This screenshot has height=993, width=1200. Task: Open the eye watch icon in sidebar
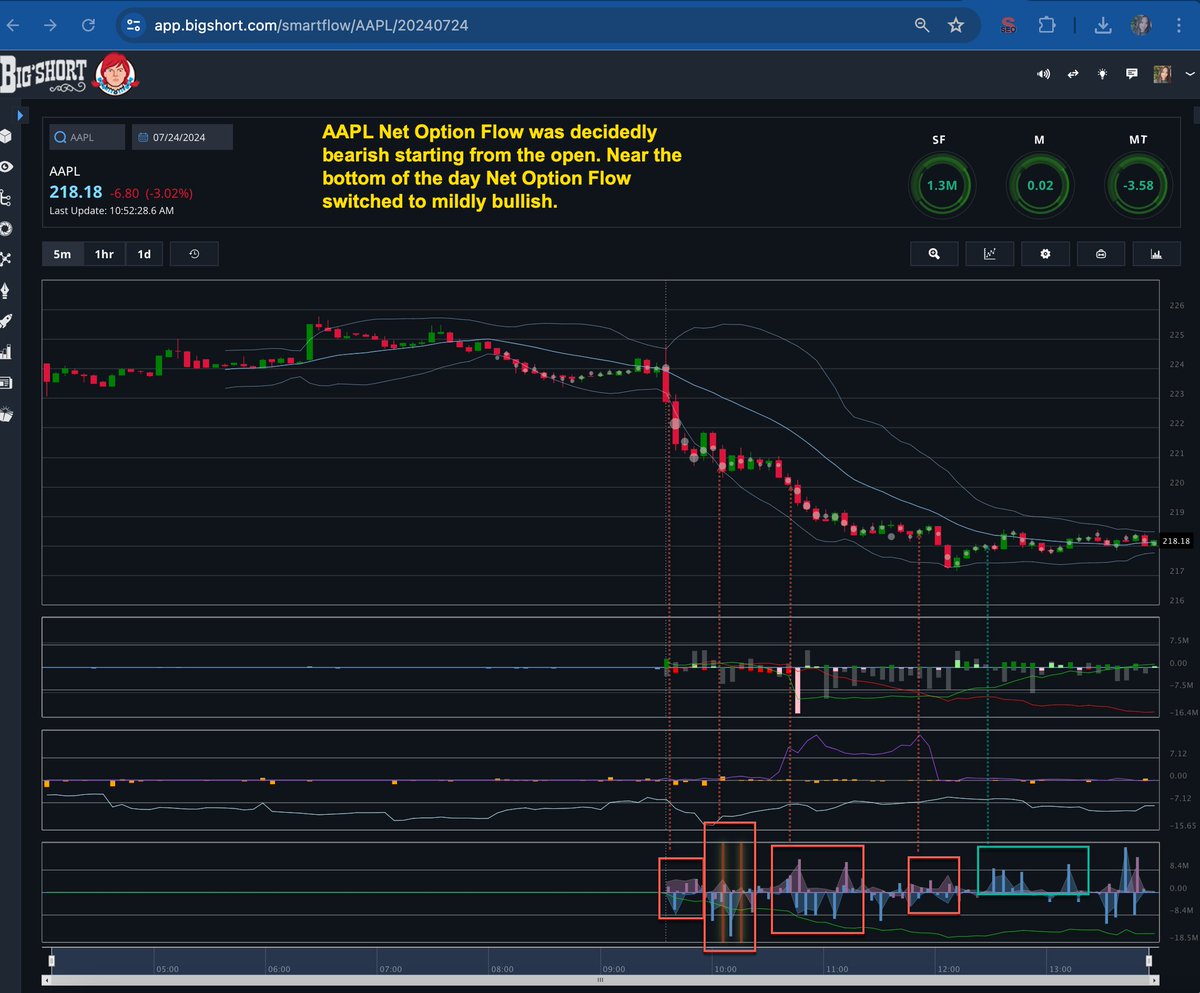5,167
